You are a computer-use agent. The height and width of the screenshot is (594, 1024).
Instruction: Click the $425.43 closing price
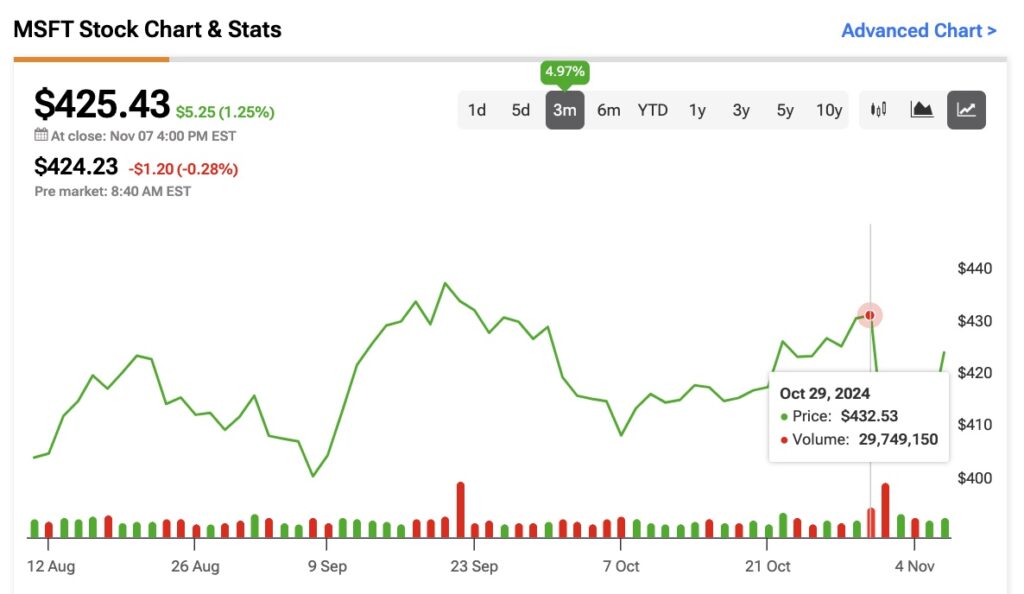click(102, 104)
